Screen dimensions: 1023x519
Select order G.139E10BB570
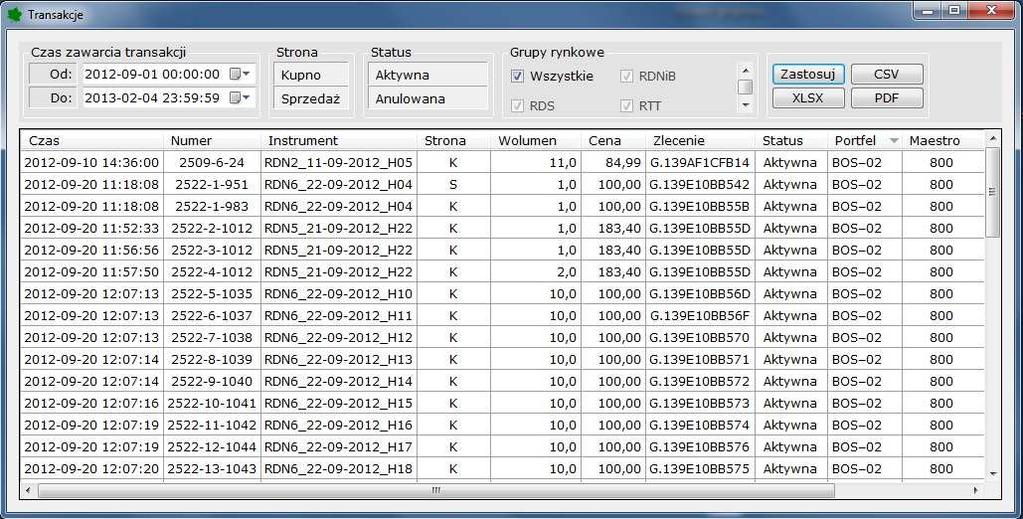click(x=700, y=338)
